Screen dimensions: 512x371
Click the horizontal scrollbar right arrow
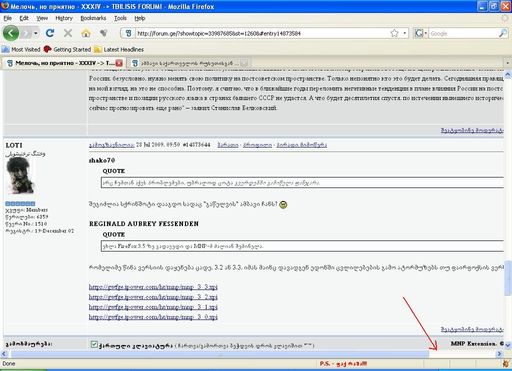click(x=499, y=354)
